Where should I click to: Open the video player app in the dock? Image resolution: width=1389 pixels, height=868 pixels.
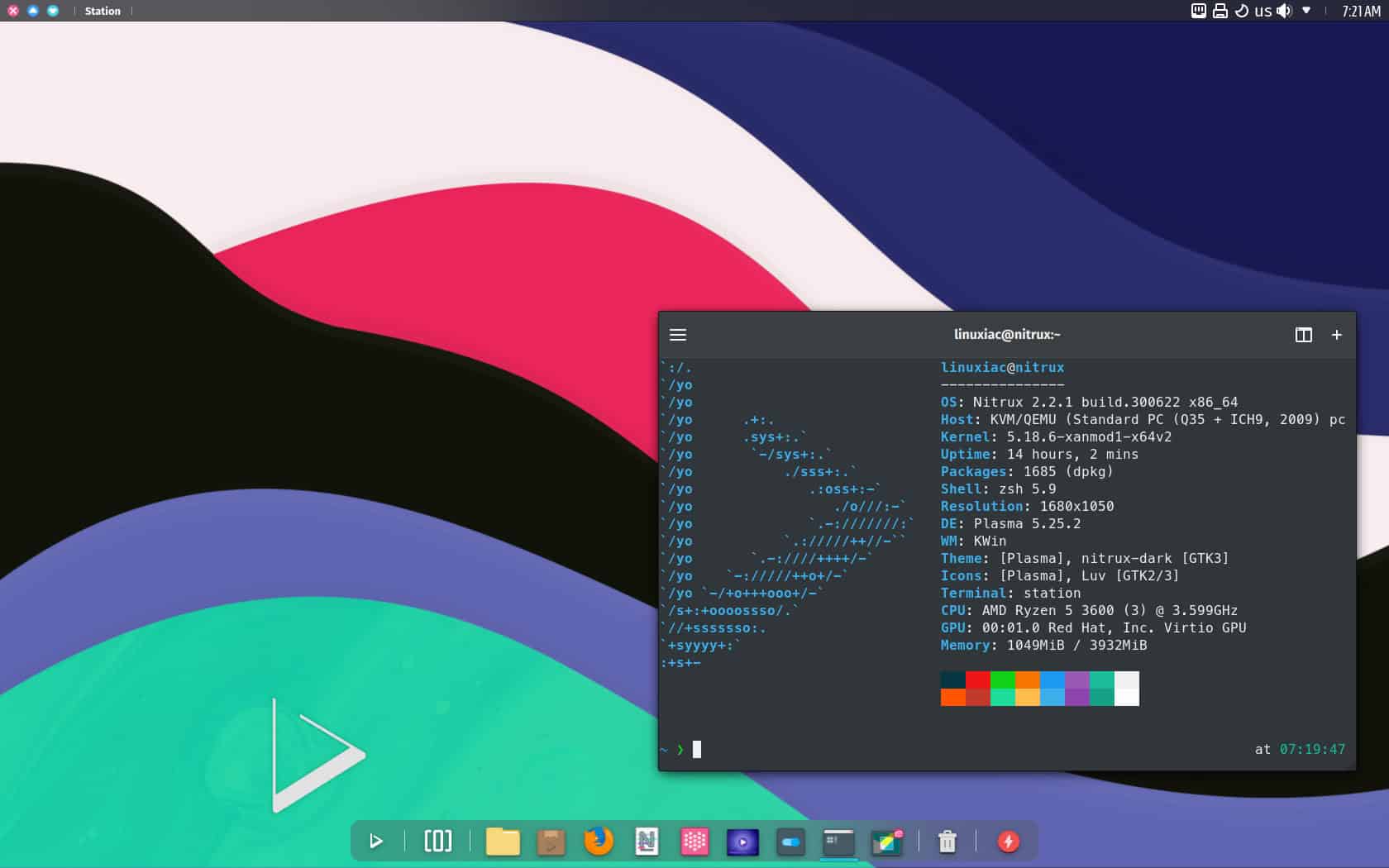(x=742, y=842)
